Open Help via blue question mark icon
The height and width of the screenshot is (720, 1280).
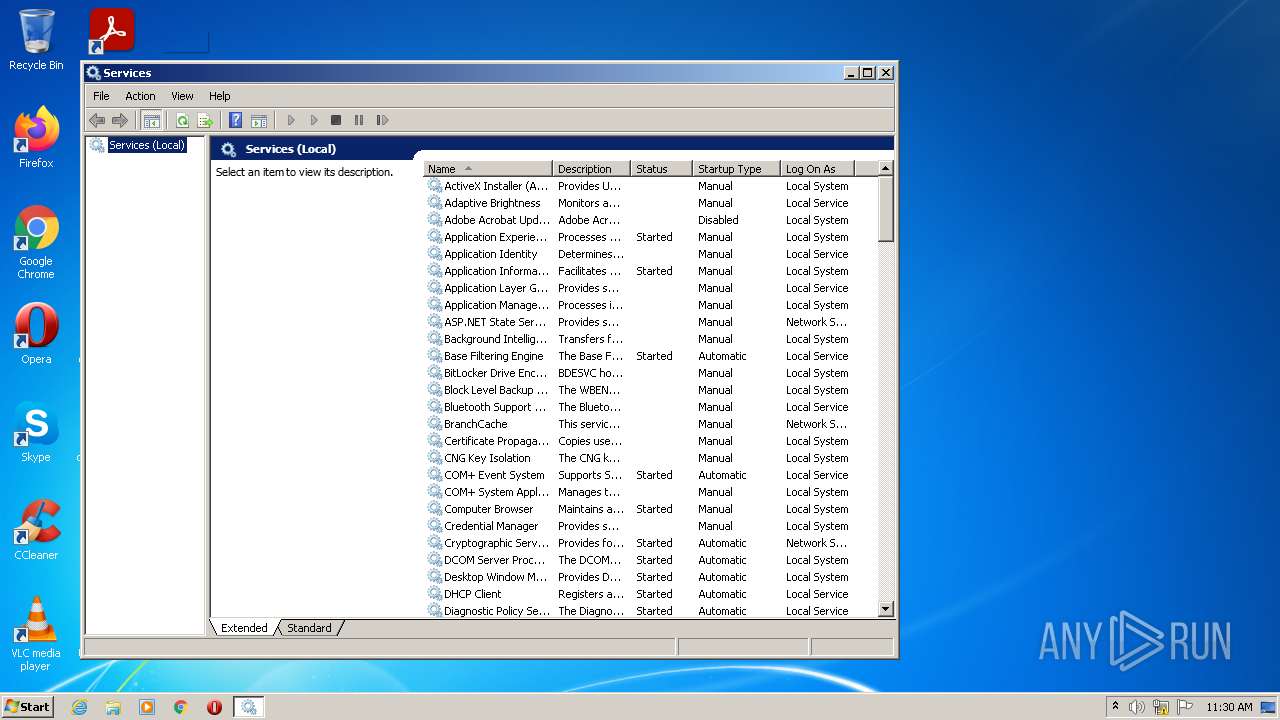(236, 120)
